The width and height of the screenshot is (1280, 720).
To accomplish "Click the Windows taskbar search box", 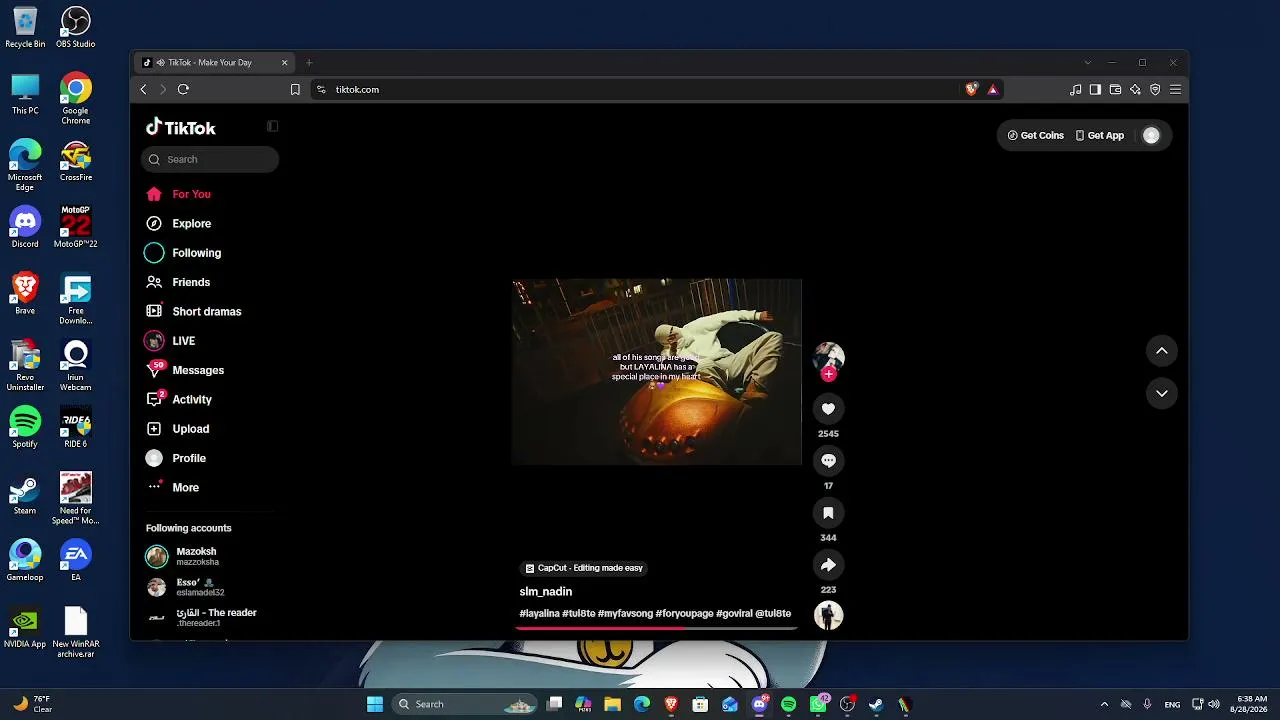I will [464, 704].
